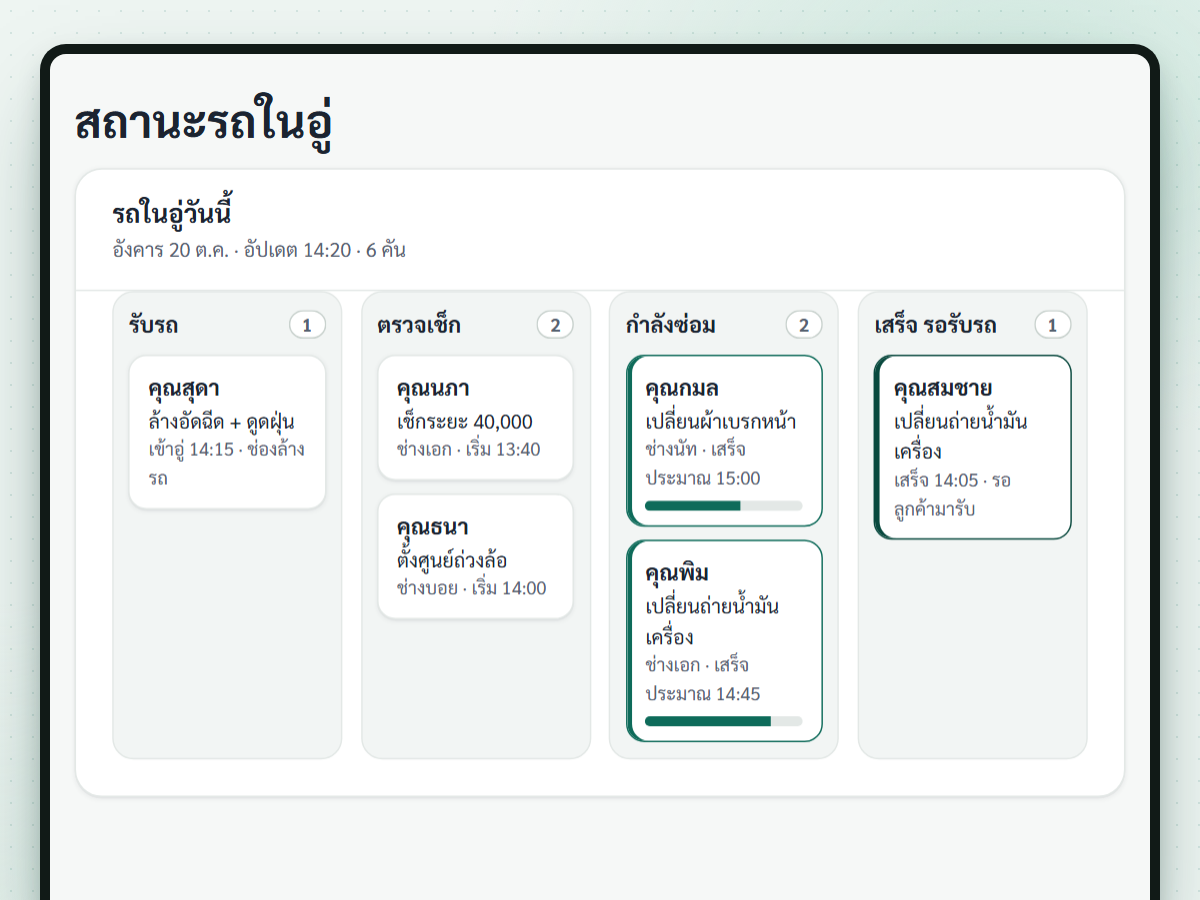Click the count badge beside เสร็จ รอรับรถ
This screenshot has width=1200, height=900.
click(x=1052, y=325)
